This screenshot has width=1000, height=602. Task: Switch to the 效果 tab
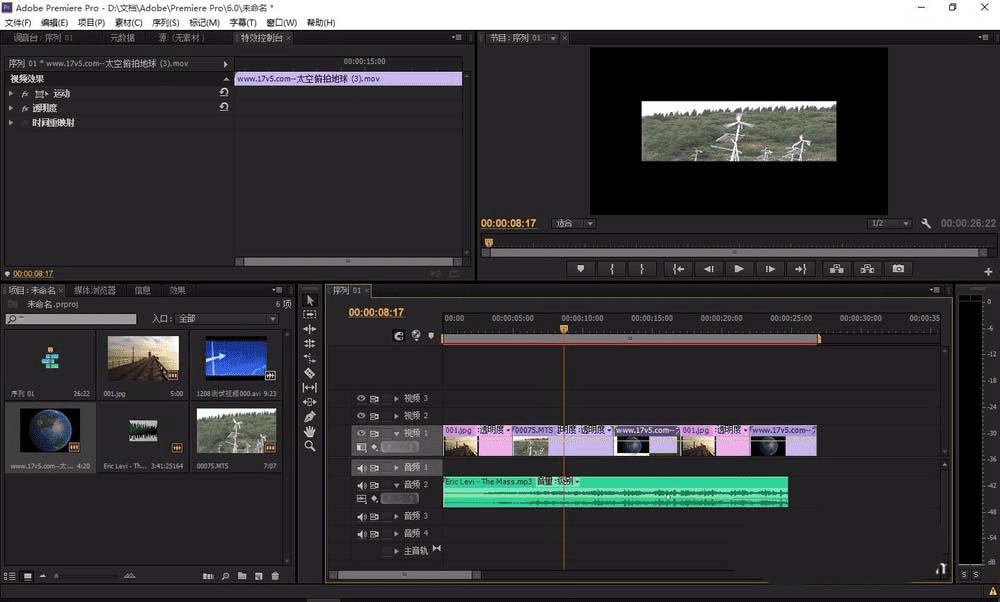pyautogui.click(x=177, y=291)
